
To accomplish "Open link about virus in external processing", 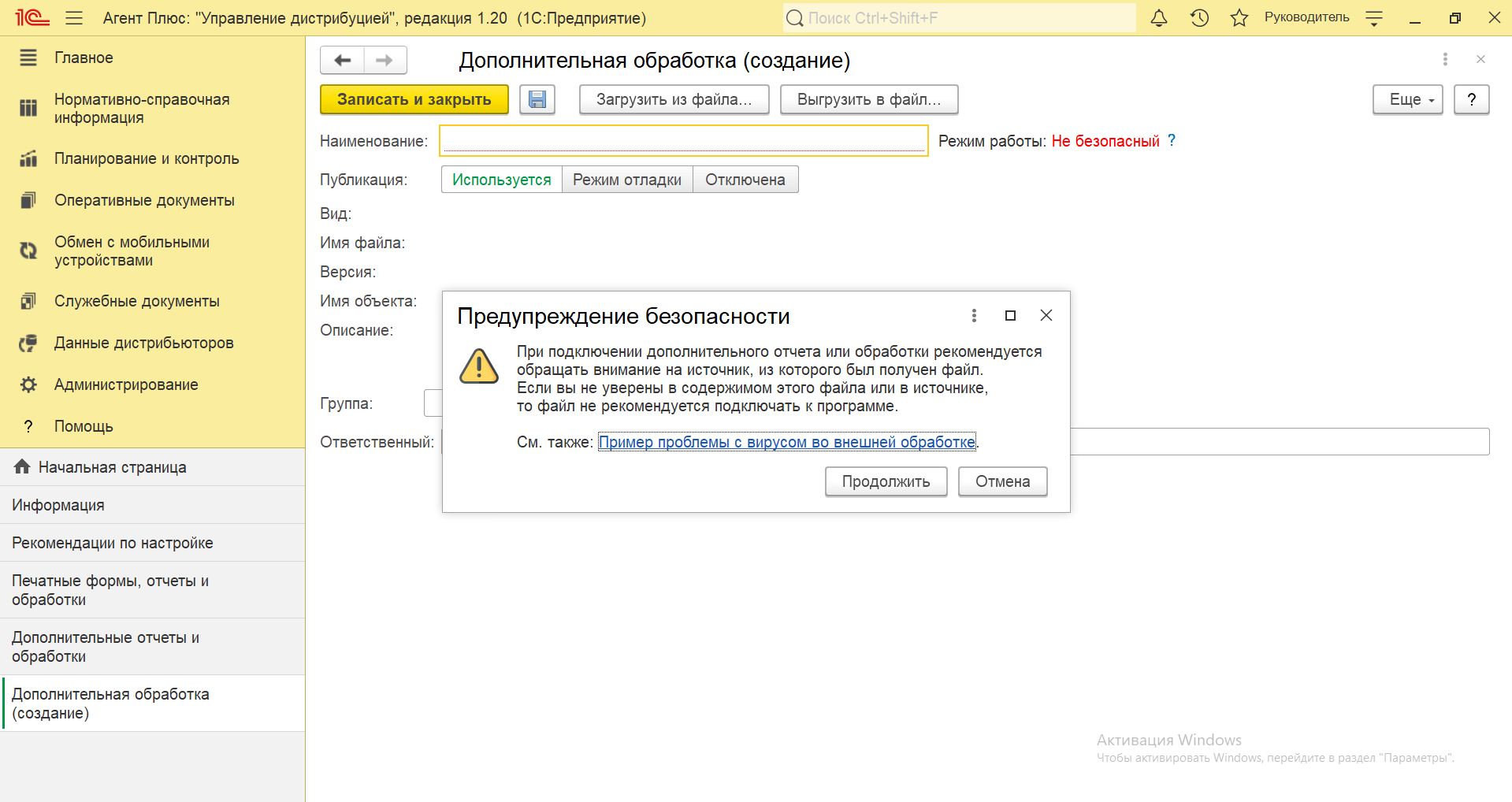I will pos(786,442).
